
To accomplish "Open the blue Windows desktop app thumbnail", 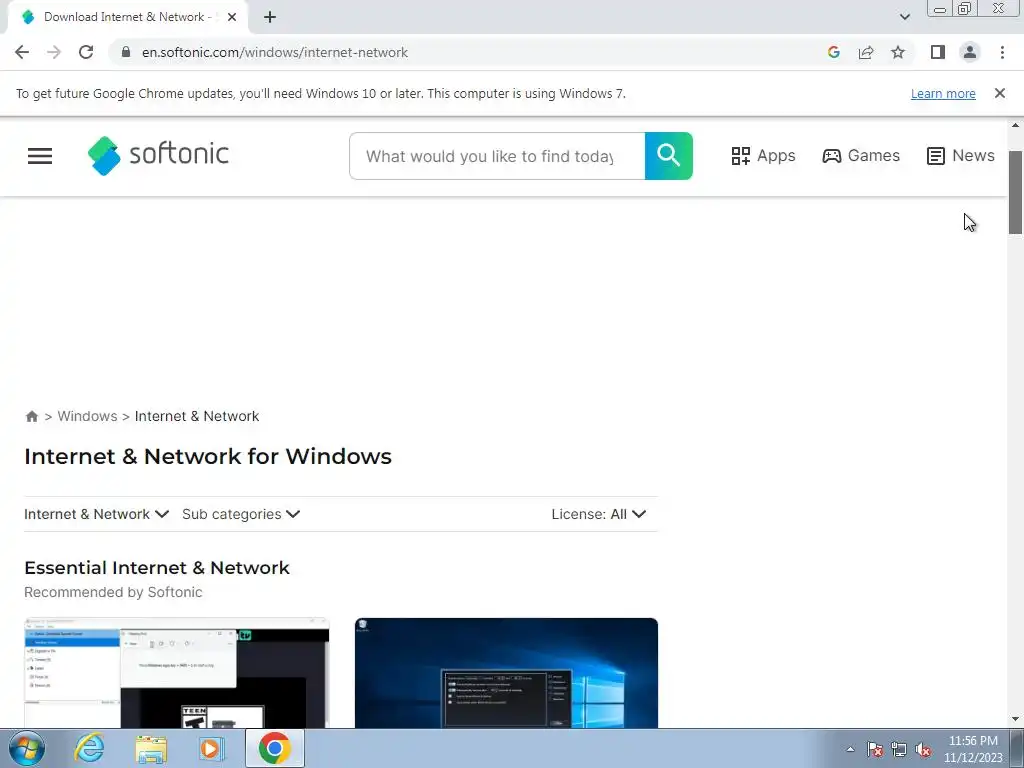I will click(x=506, y=673).
